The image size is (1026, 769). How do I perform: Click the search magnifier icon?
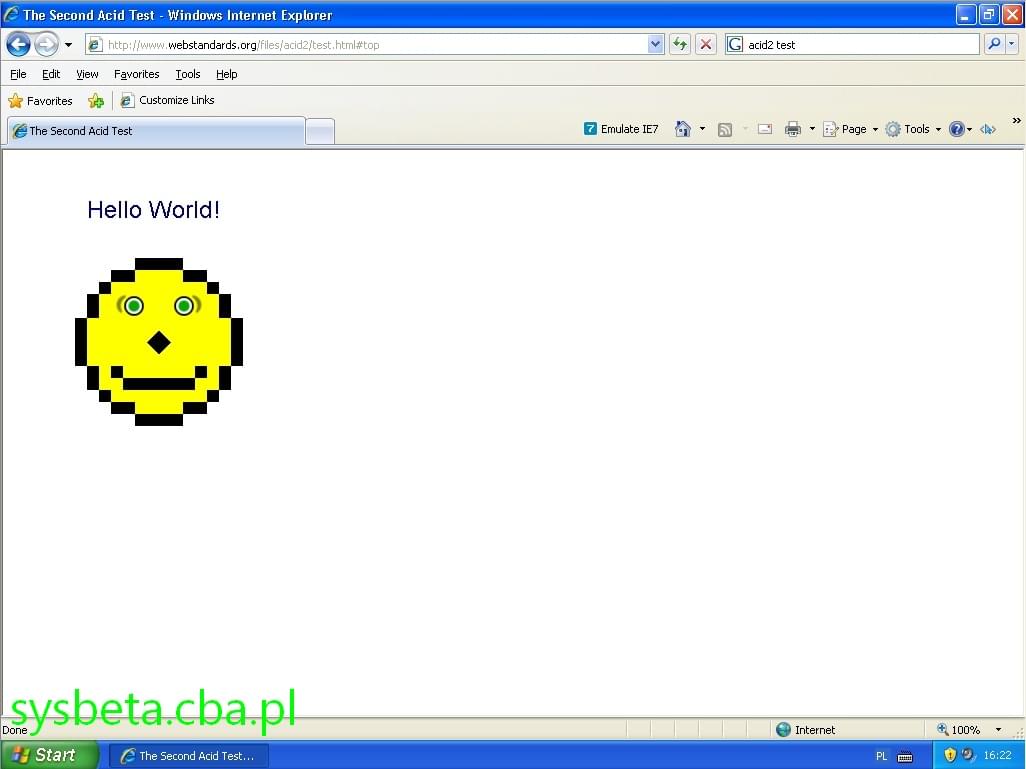pos(994,45)
